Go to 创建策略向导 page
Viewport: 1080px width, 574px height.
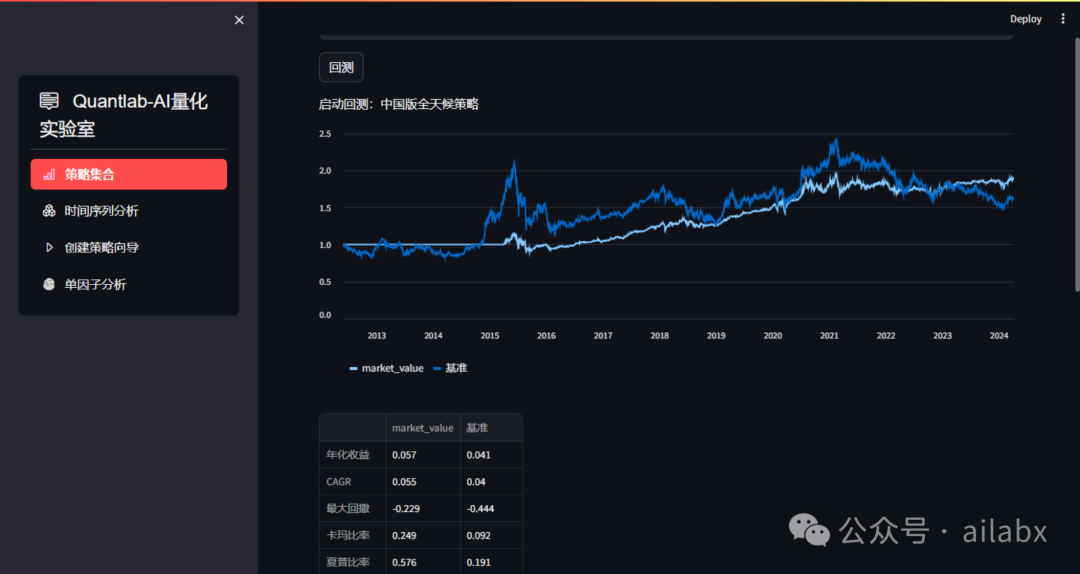click(129, 247)
